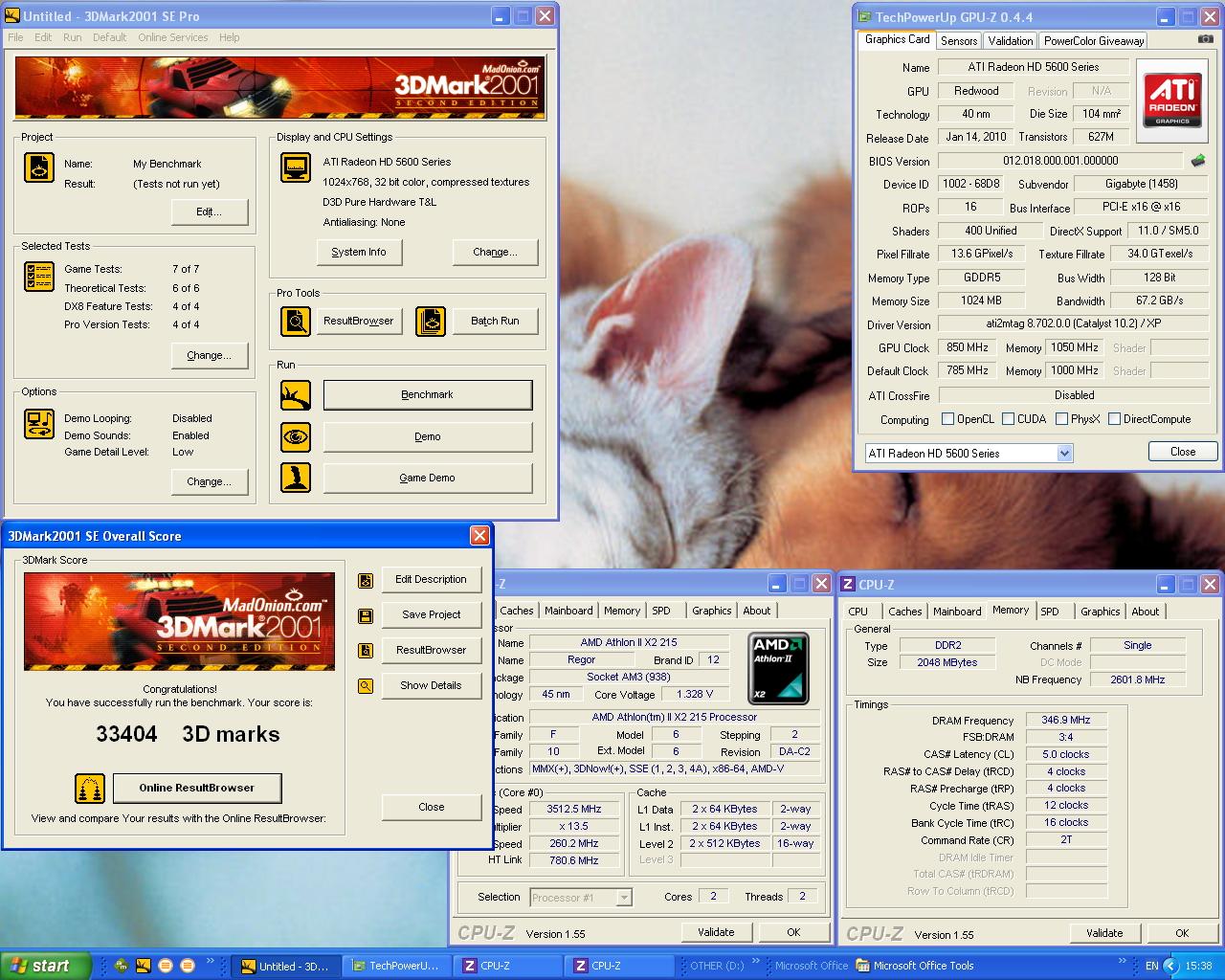Click the Edit... button under Project
1225x980 pixels.
tap(209, 212)
